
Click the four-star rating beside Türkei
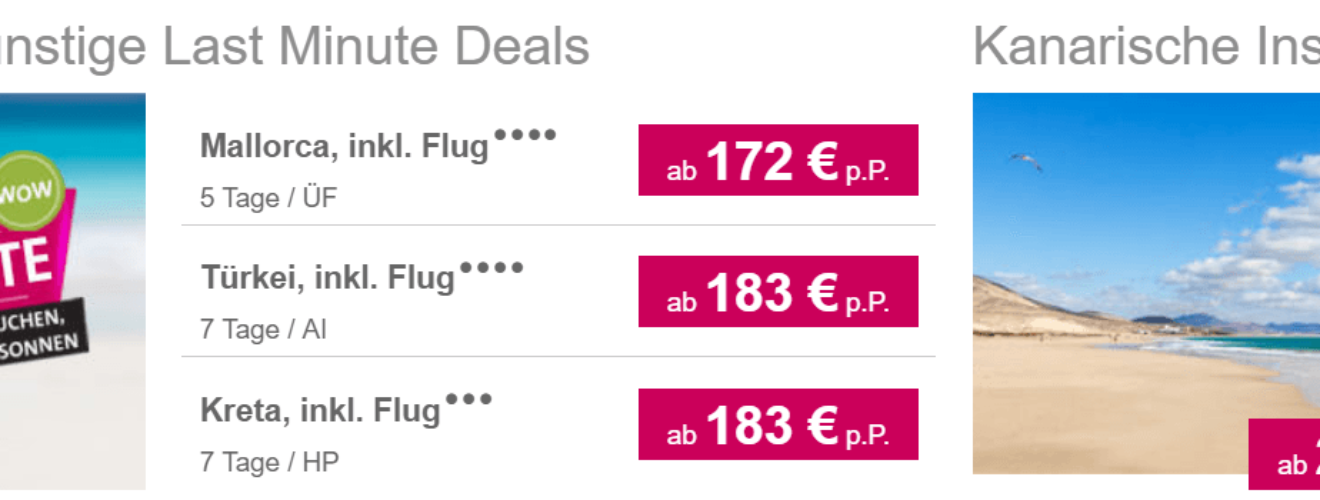point(491,267)
